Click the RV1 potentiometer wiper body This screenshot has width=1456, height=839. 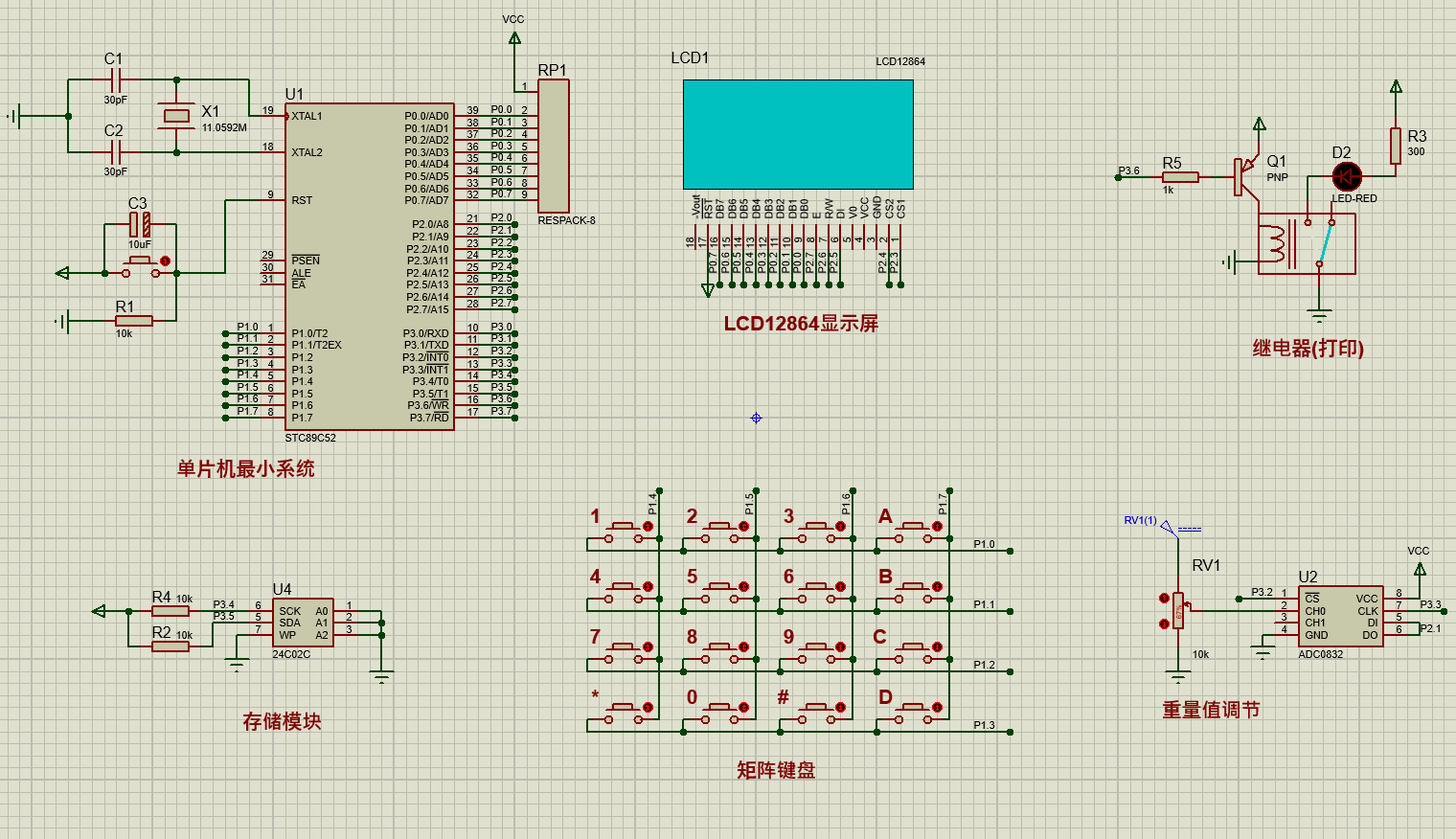(x=1178, y=610)
